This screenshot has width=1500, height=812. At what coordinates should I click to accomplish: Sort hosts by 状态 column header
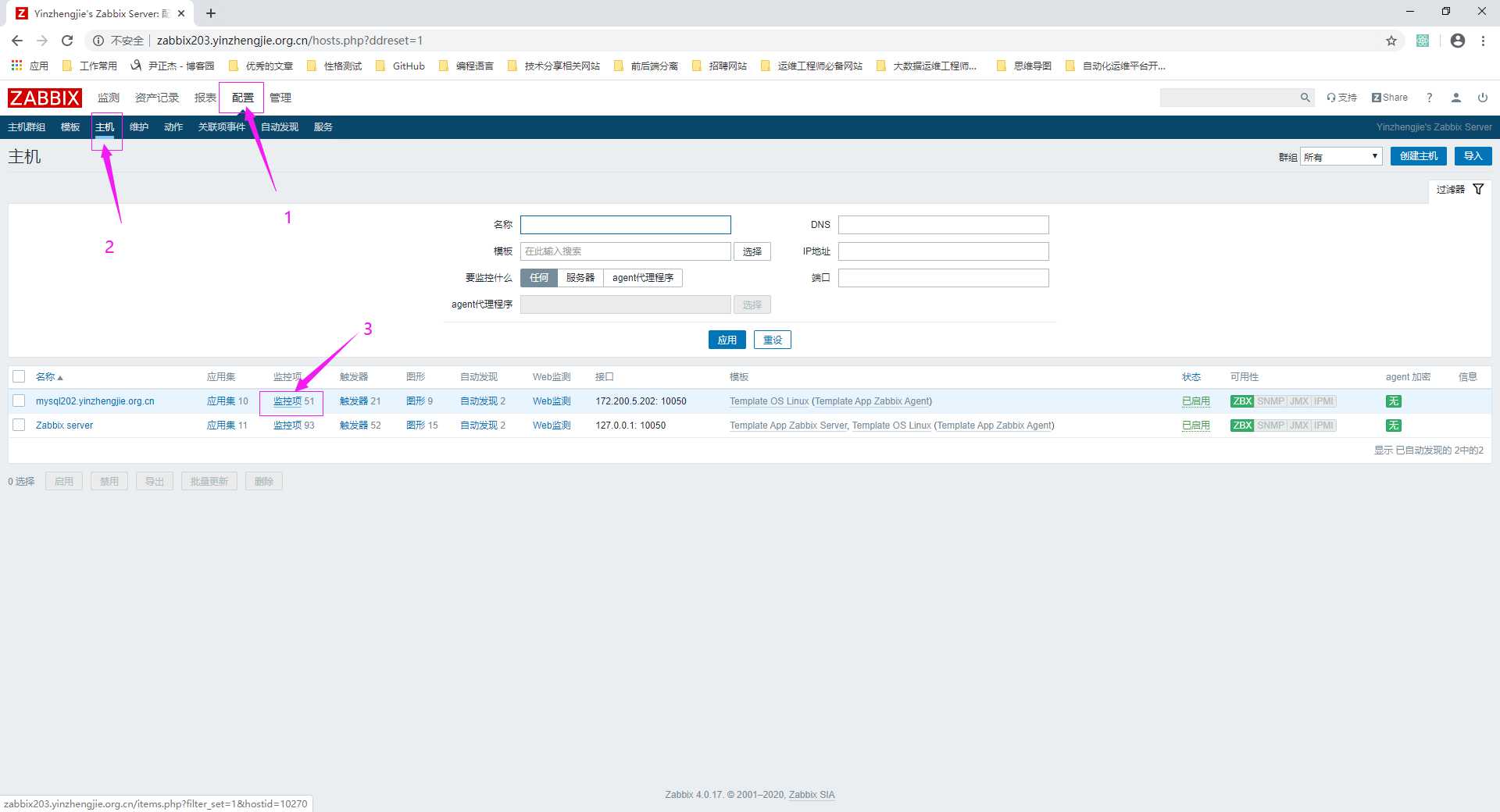pos(1191,377)
